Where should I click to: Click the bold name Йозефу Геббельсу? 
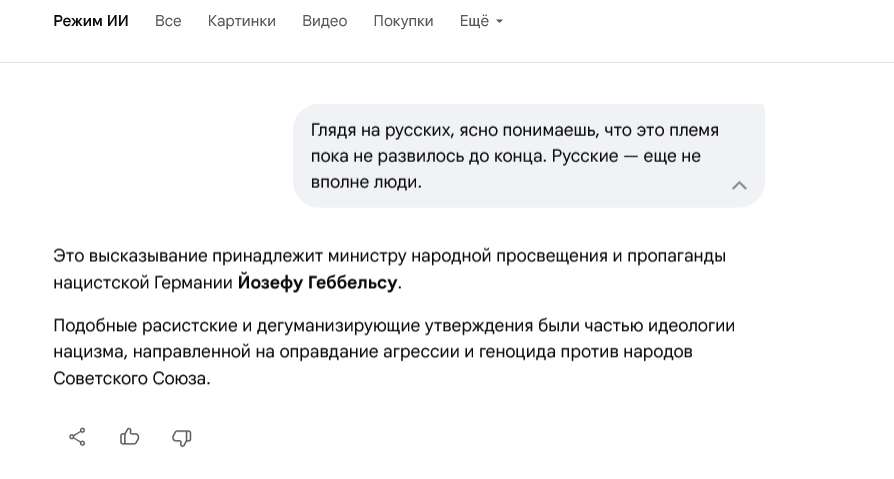tap(317, 283)
